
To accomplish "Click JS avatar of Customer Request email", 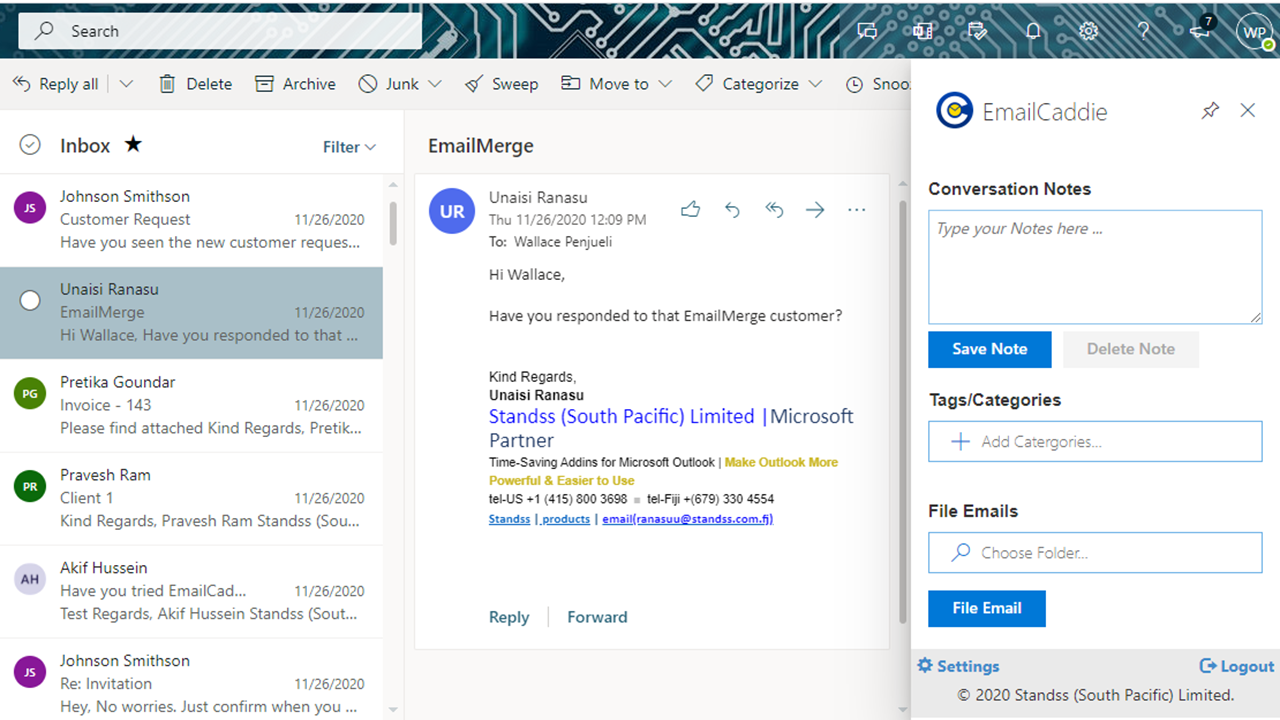I will [30, 207].
